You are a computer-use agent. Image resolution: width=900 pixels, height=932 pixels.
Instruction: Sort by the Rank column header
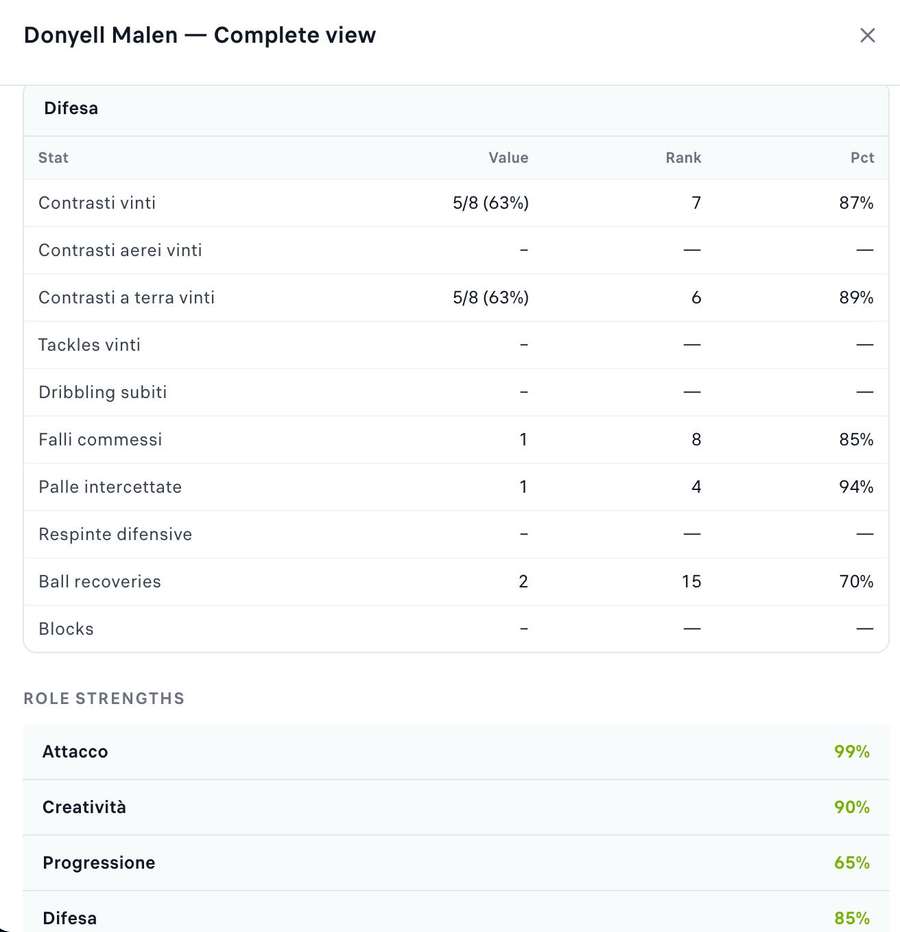coord(683,158)
